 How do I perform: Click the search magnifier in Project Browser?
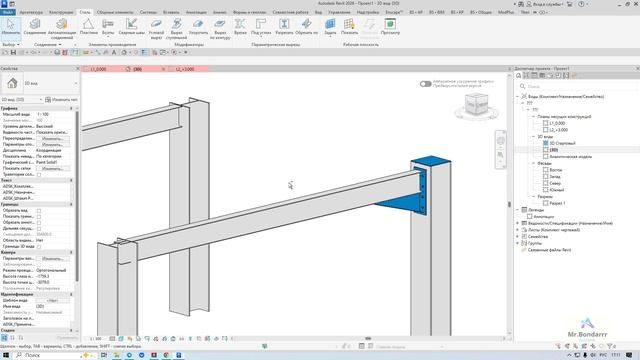pyautogui.click(x=522, y=87)
